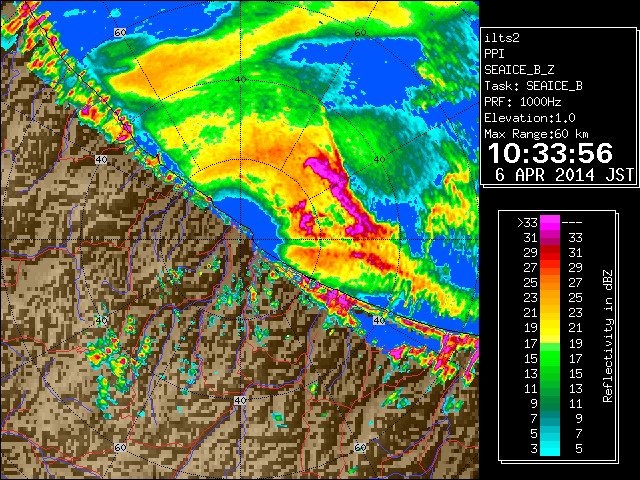This screenshot has width=640, height=480.
Task: Click the 40 range label above radar center
Action: (241, 79)
